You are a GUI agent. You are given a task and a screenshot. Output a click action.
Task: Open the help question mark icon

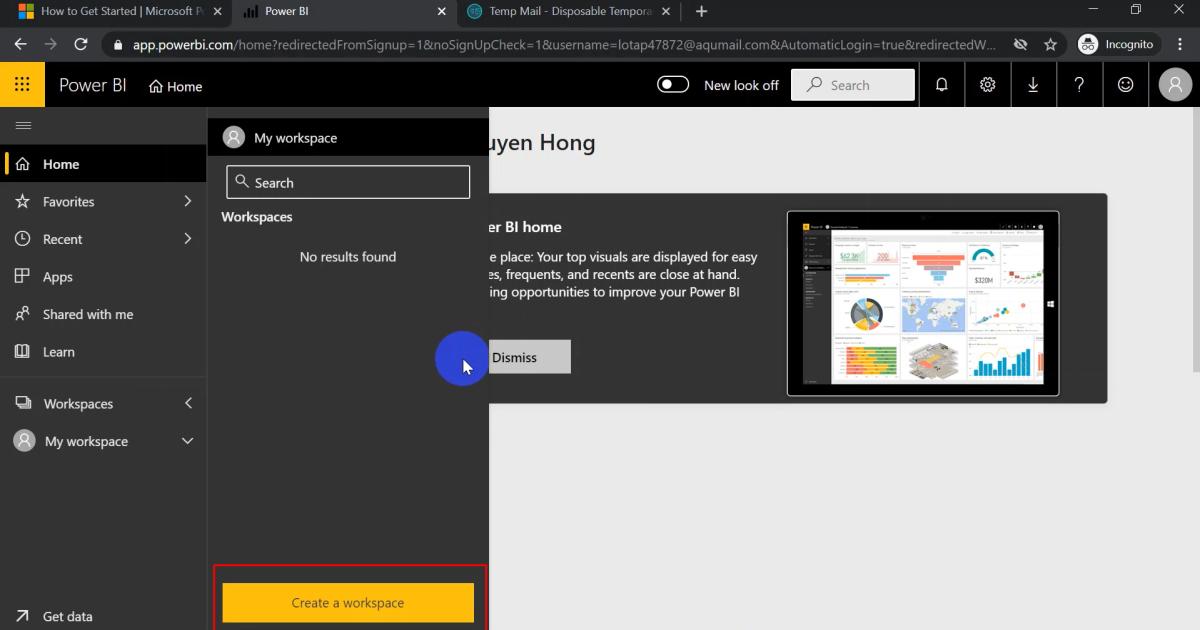(1079, 84)
